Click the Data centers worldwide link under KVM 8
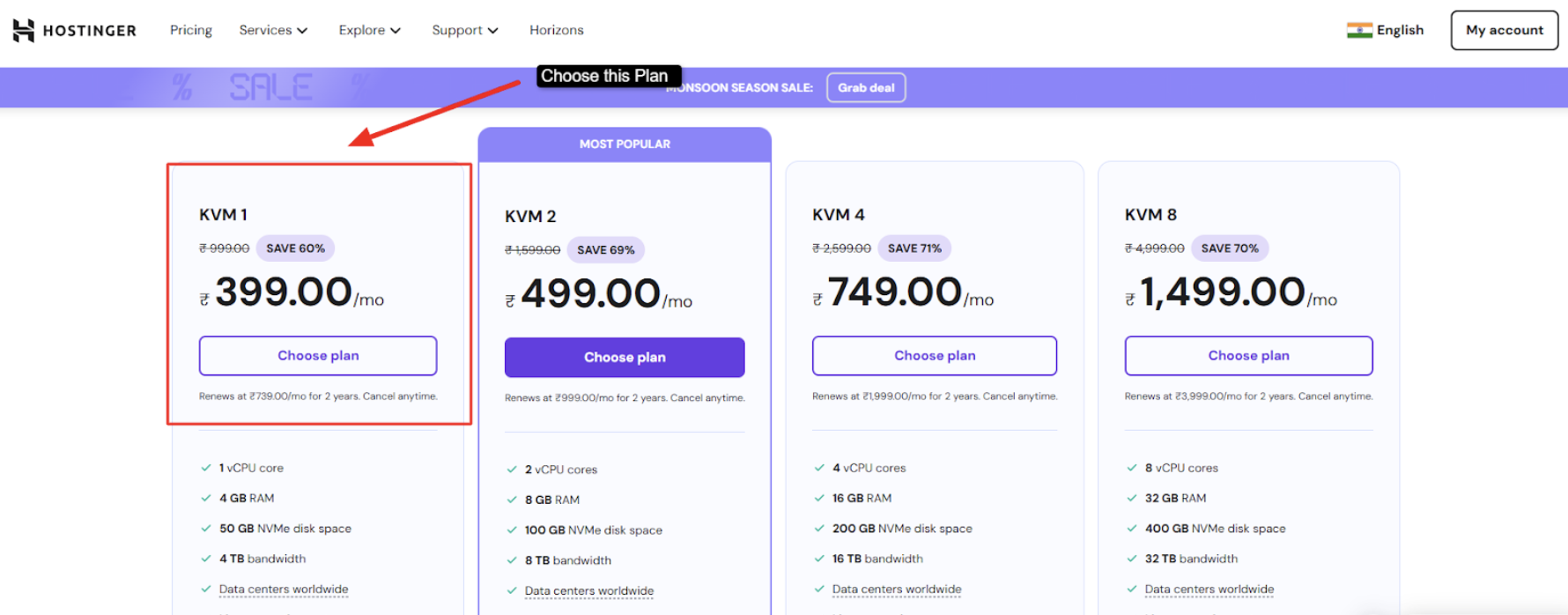 tap(1209, 589)
